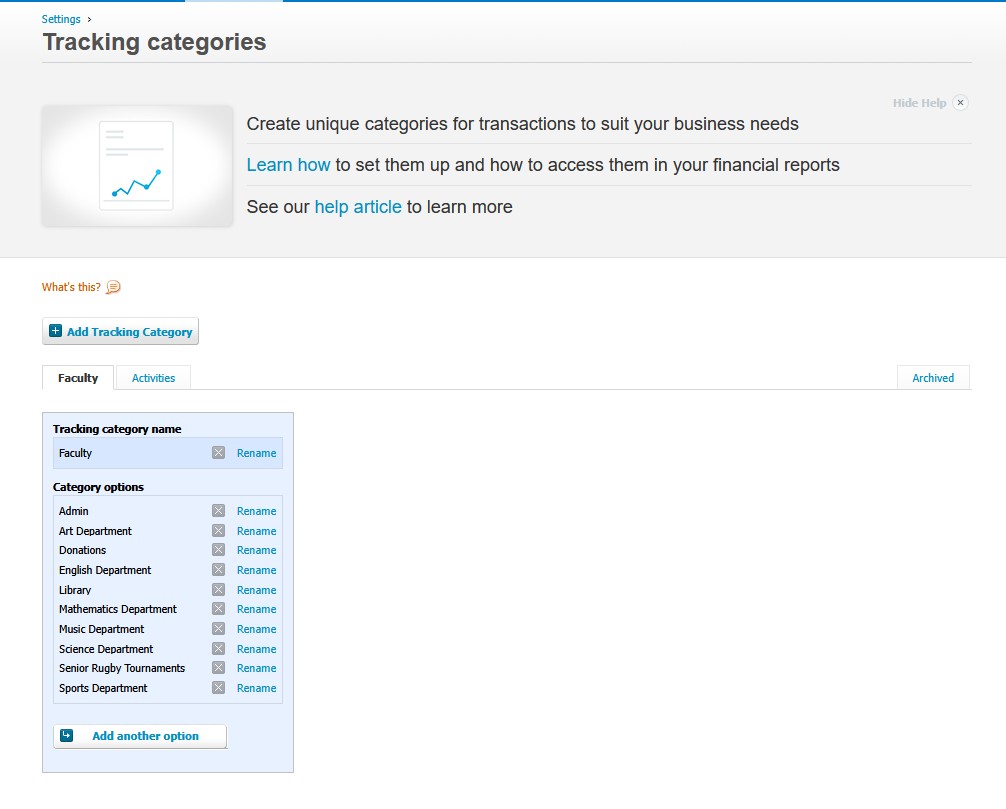The width and height of the screenshot is (1006, 809).
Task: Click Add another option button
Action: point(140,736)
